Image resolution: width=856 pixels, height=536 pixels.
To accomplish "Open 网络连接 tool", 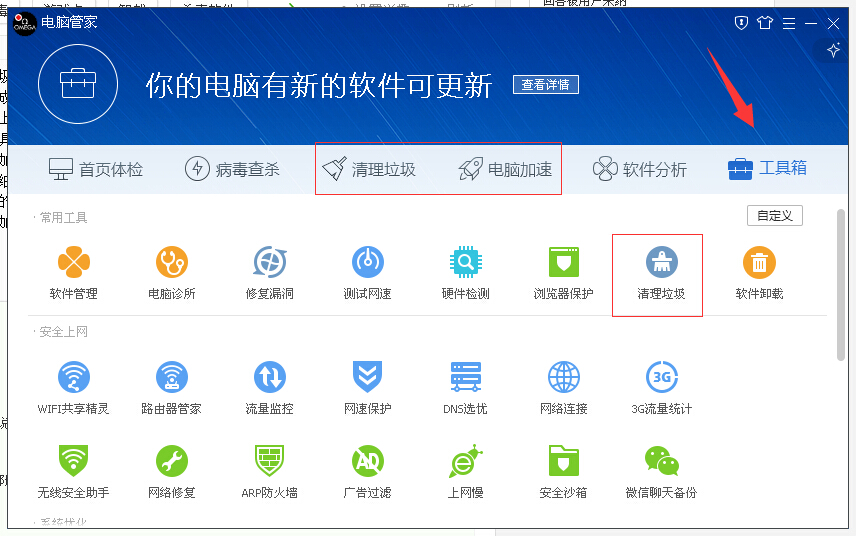I will pyautogui.click(x=563, y=388).
